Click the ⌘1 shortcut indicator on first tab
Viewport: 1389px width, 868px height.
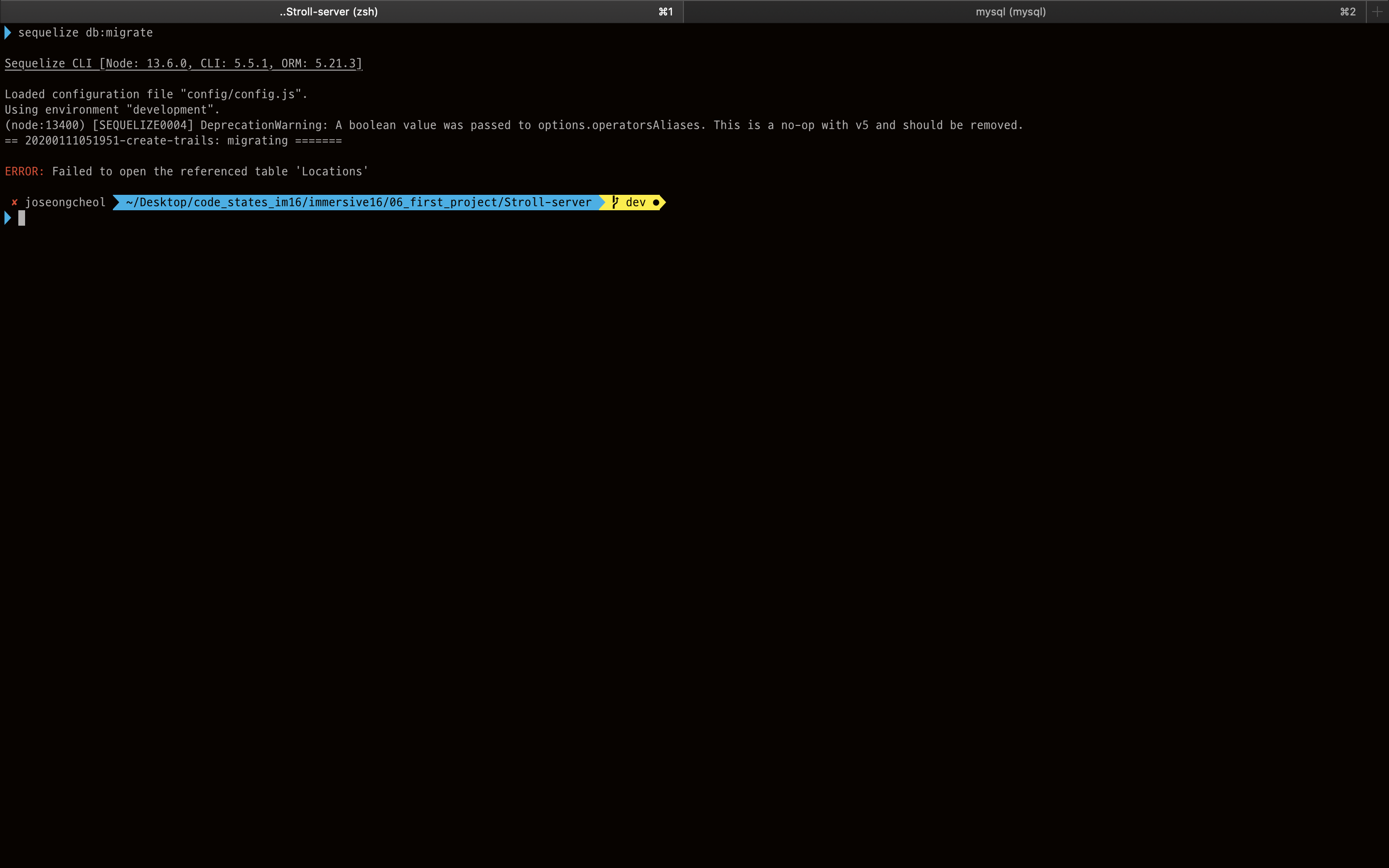coord(665,12)
